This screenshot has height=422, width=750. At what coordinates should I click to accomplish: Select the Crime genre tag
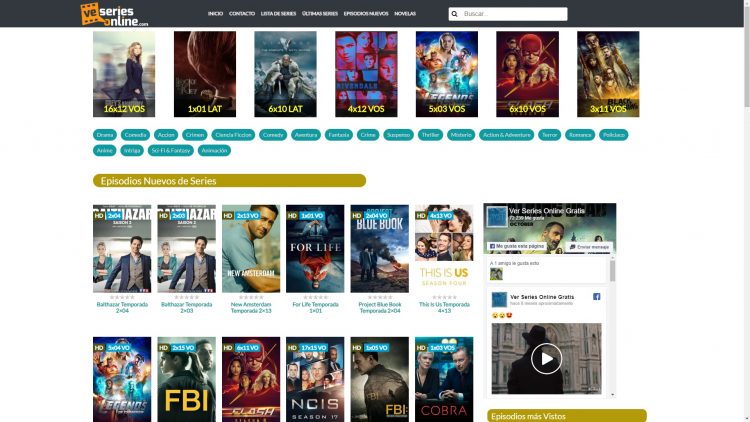[x=368, y=135]
